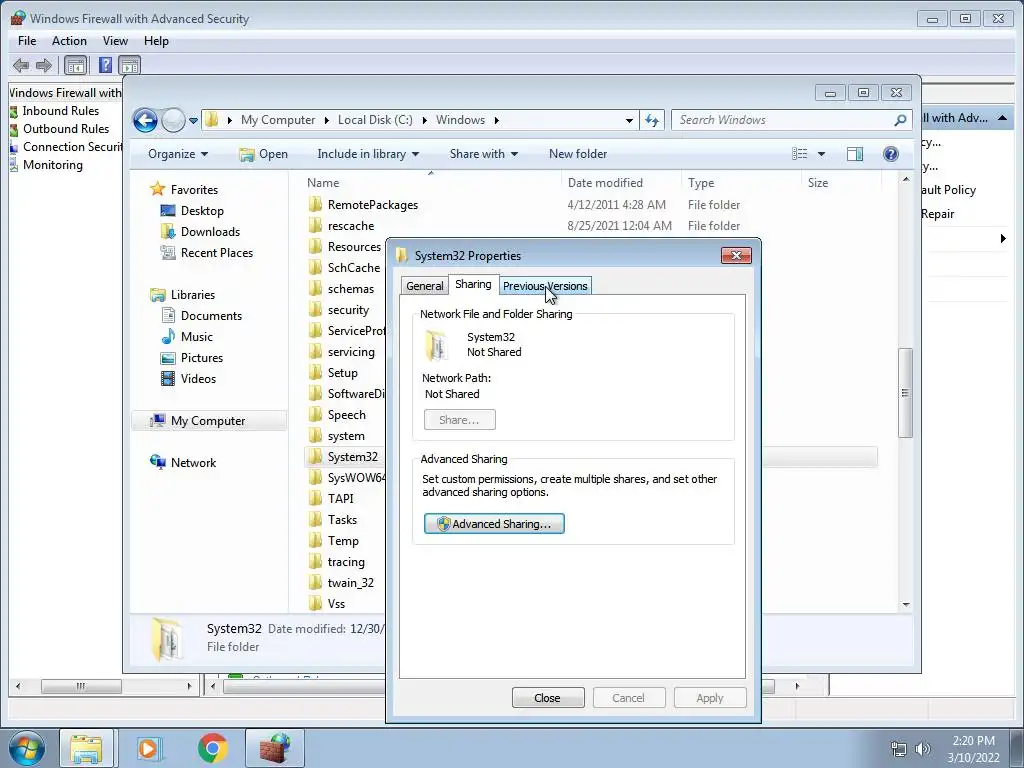Click the Back arrow in Firewall toolbar

[21, 65]
